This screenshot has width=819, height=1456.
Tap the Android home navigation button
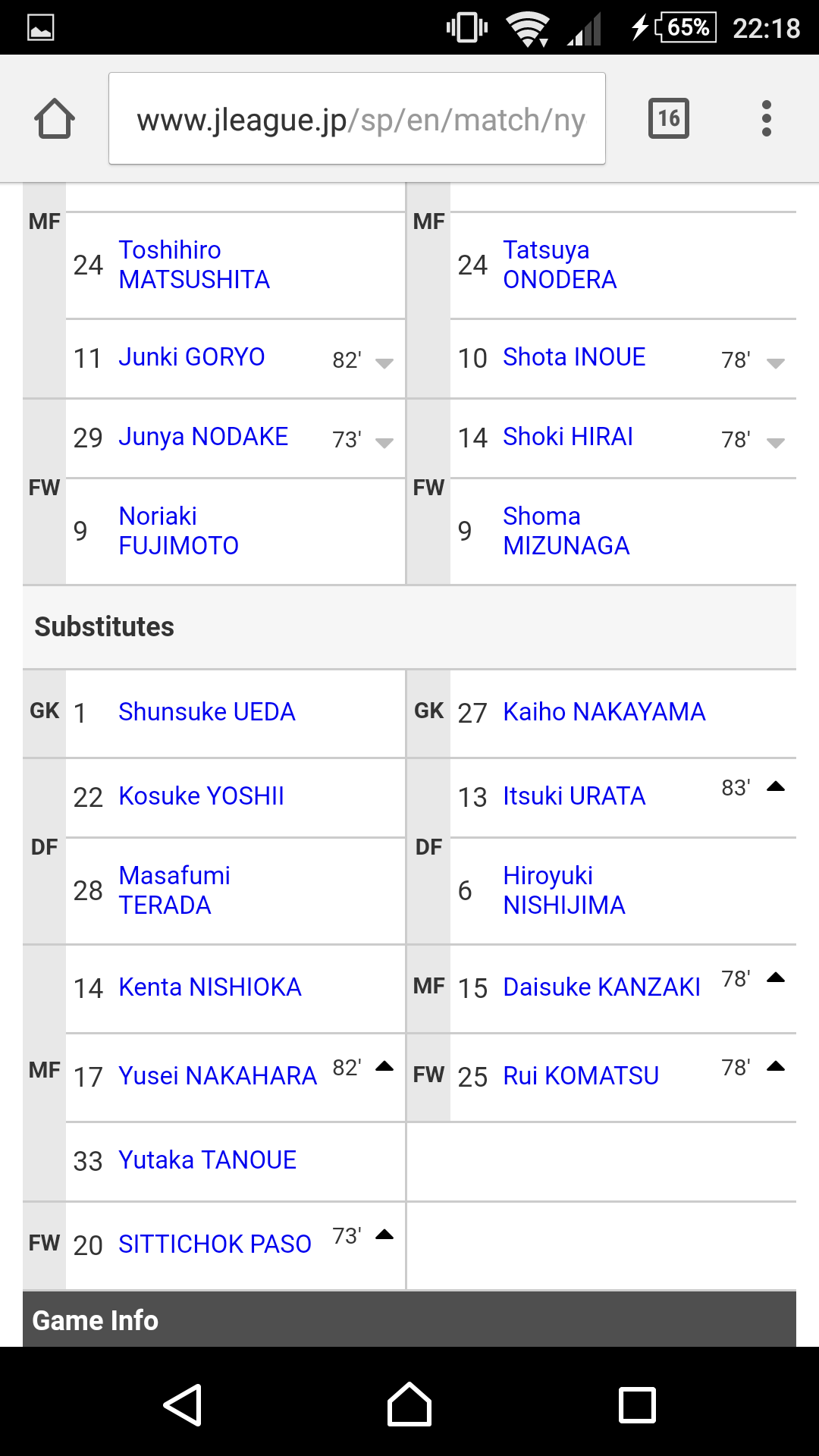(409, 1404)
